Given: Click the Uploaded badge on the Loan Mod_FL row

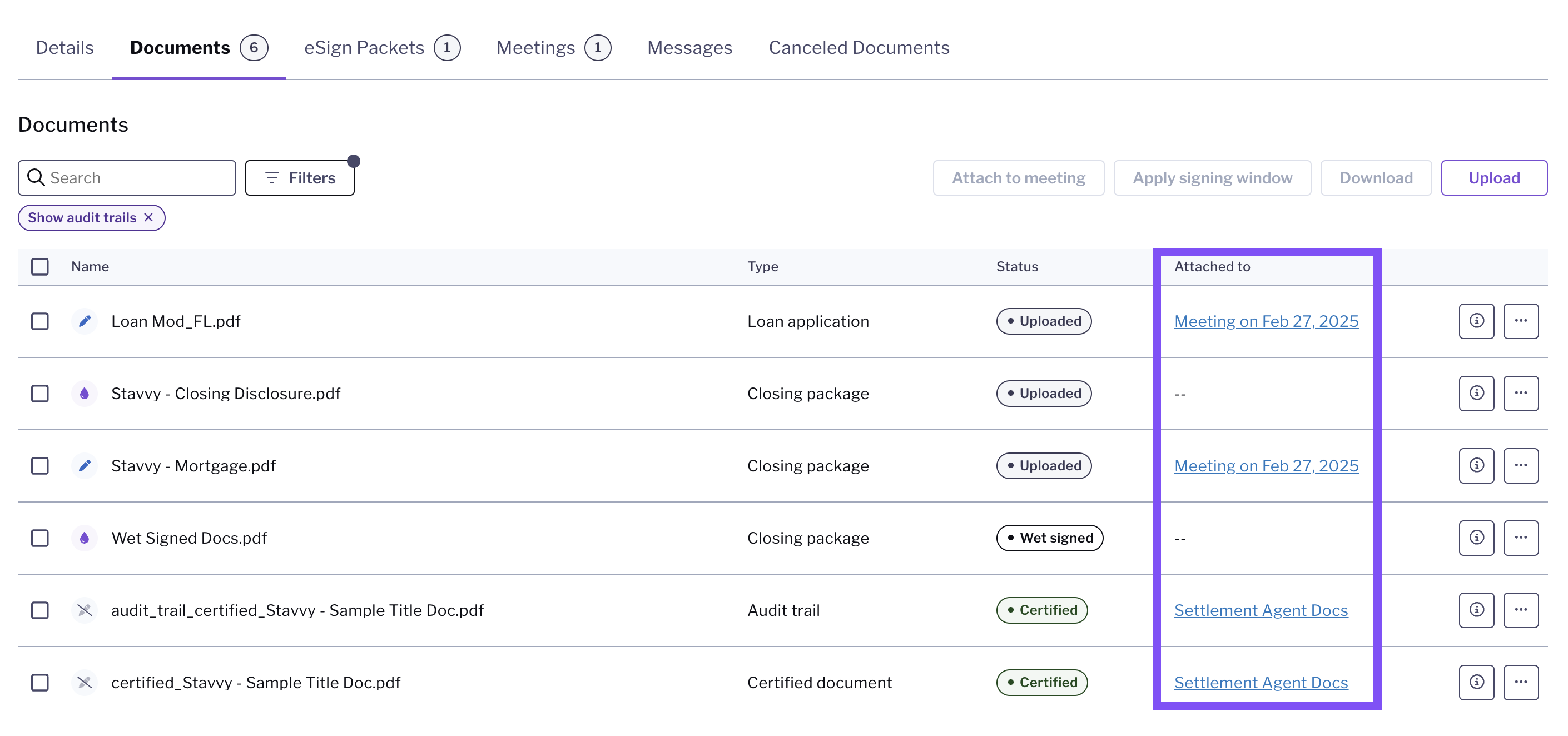Looking at the screenshot, I should pos(1043,321).
